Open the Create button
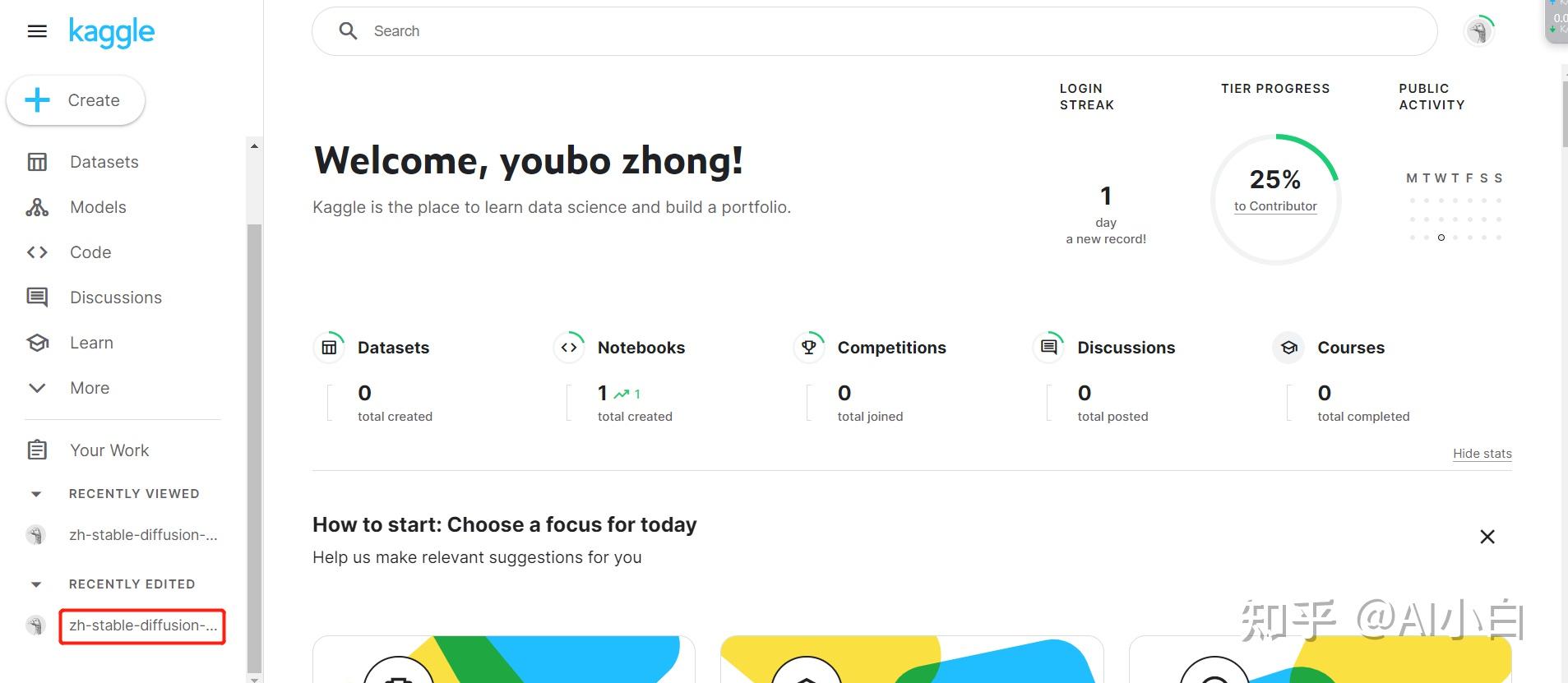This screenshot has width=1568, height=683. coord(76,101)
